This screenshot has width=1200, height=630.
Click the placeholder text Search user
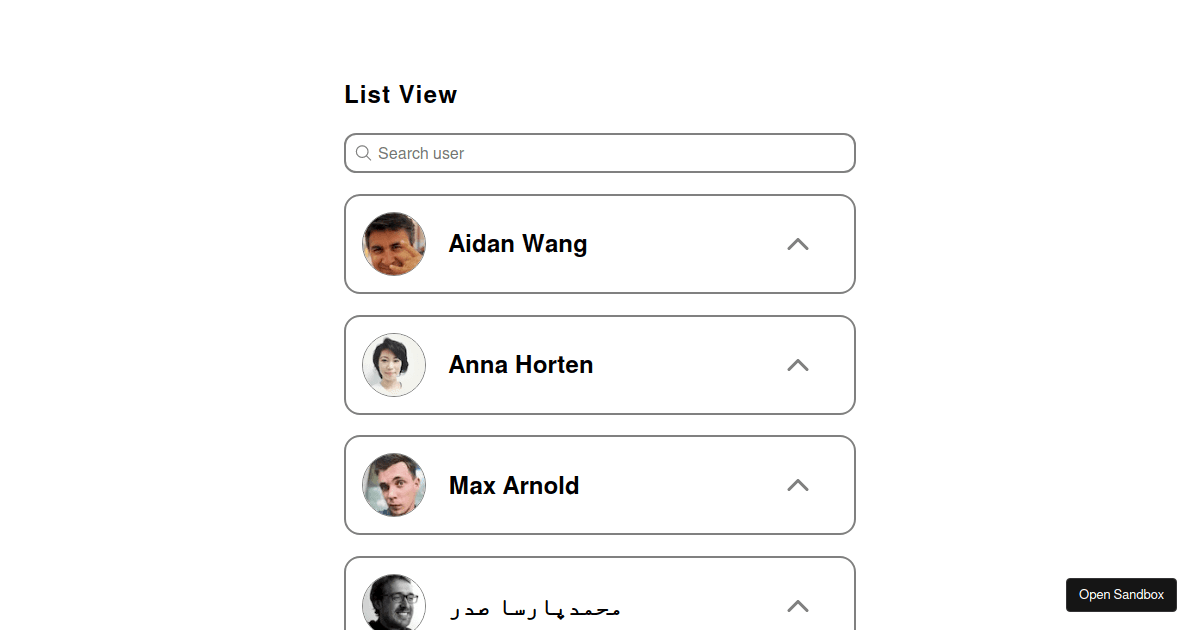[421, 153]
